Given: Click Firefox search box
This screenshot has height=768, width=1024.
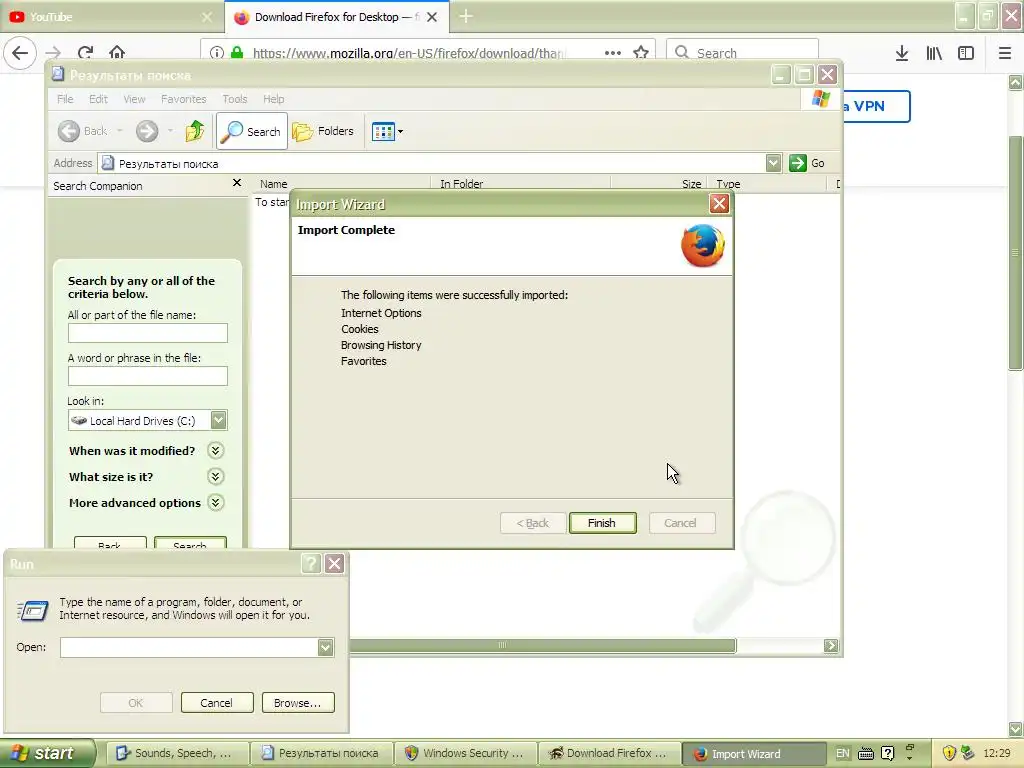Looking at the screenshot, I should coord(742,53).
